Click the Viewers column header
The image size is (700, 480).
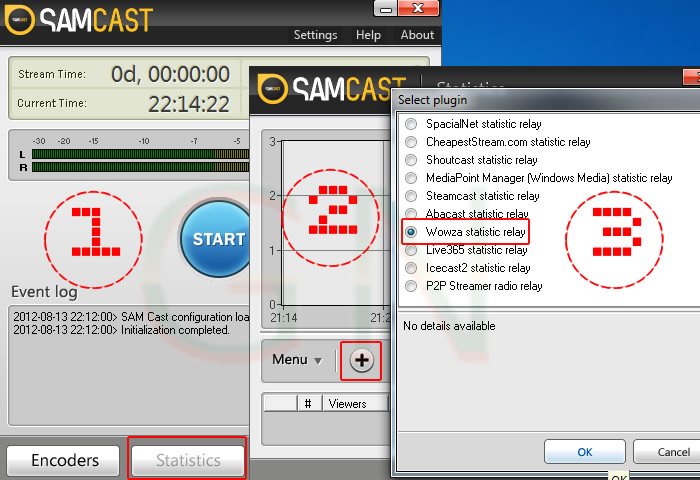coord(347,404)
